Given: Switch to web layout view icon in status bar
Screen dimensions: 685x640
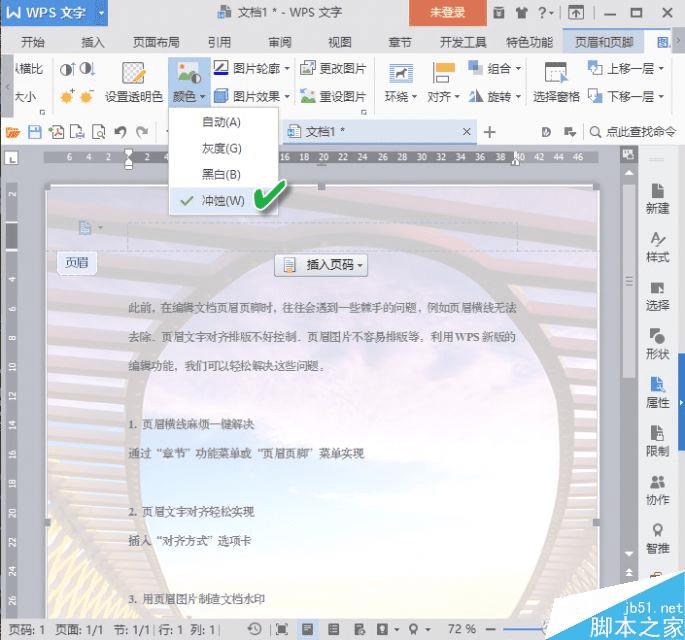Looking at the screenshot, I should (359, 629).
